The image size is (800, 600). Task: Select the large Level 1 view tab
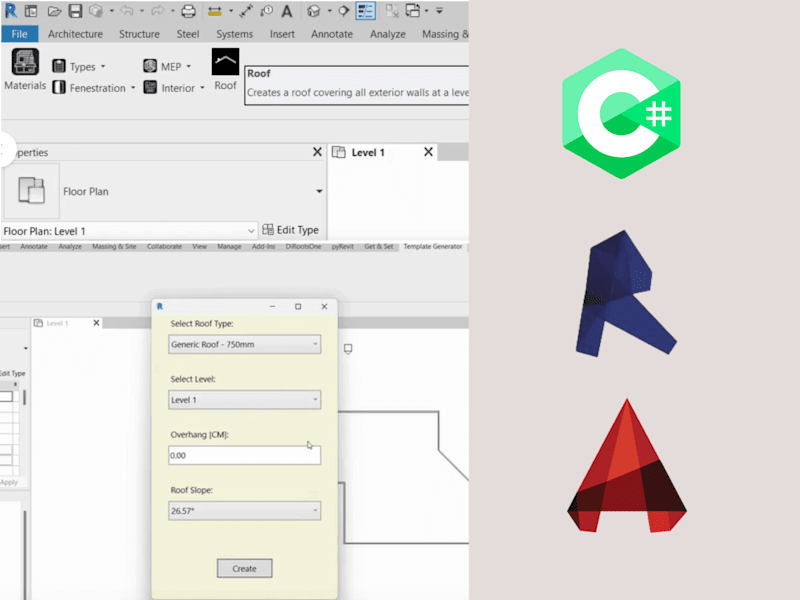(x=383, y=152)
